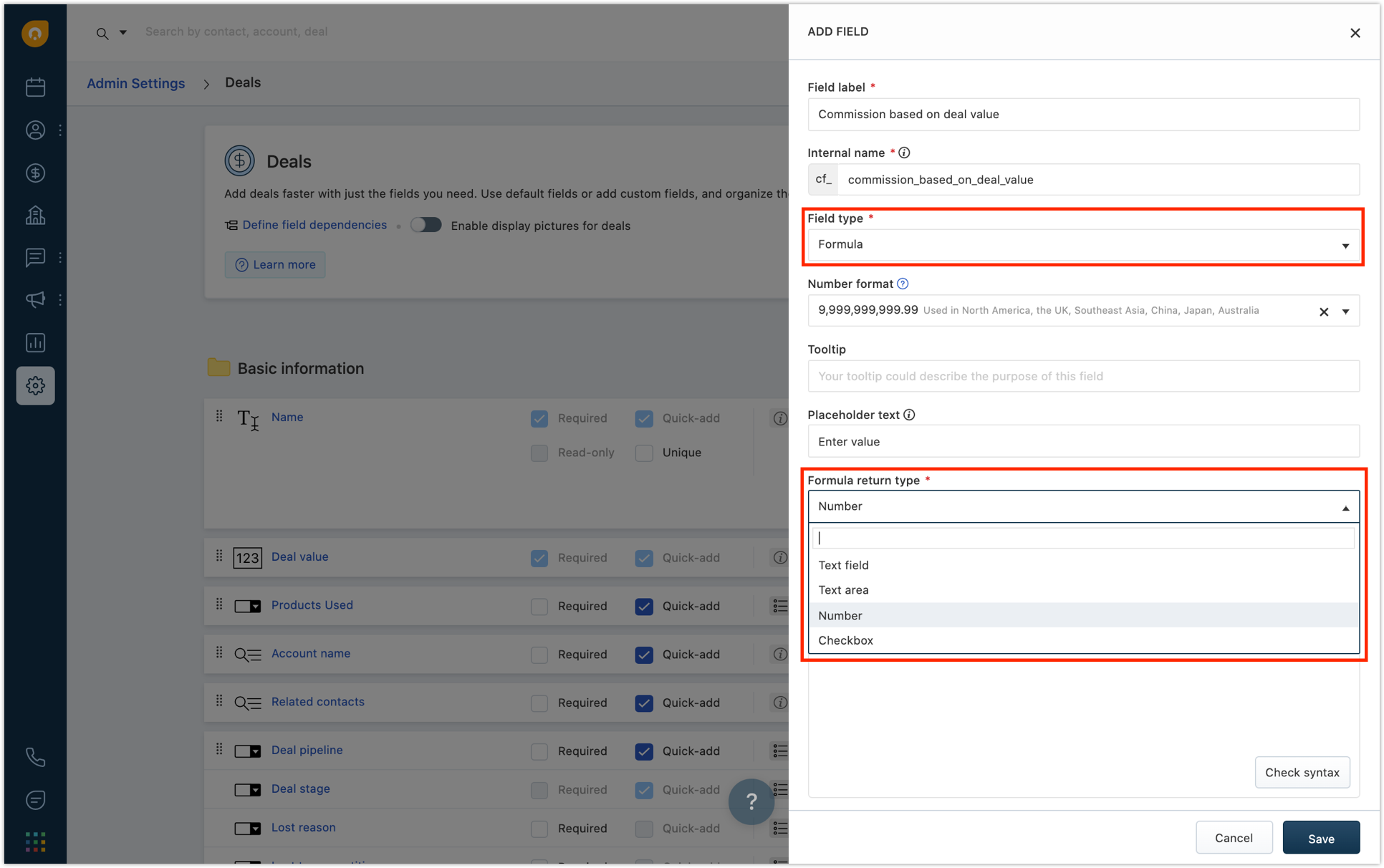
Task: Check the Unique checkbox for Name
Action: pyautogui.click(x=643, y=453)
